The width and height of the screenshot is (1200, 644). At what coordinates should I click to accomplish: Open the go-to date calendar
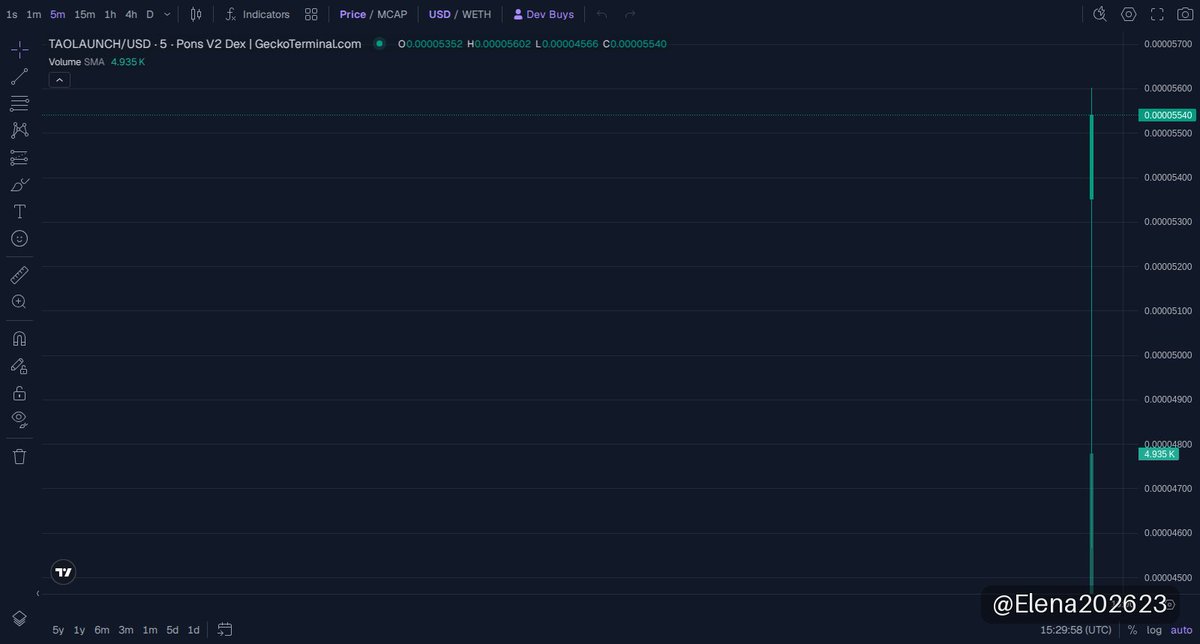tap(225, 629)
